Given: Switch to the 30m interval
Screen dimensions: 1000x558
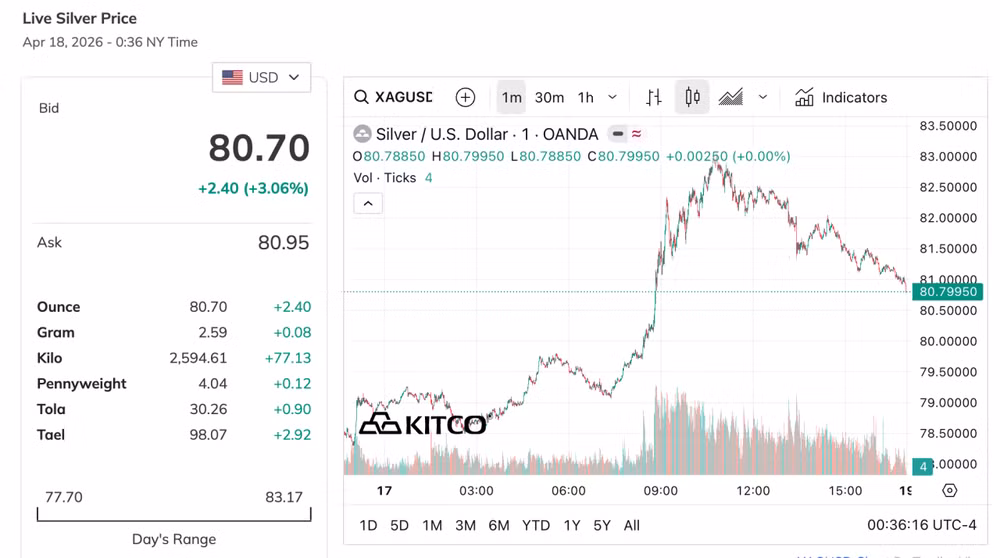Looking at the screenshot, I should point(549,97).
